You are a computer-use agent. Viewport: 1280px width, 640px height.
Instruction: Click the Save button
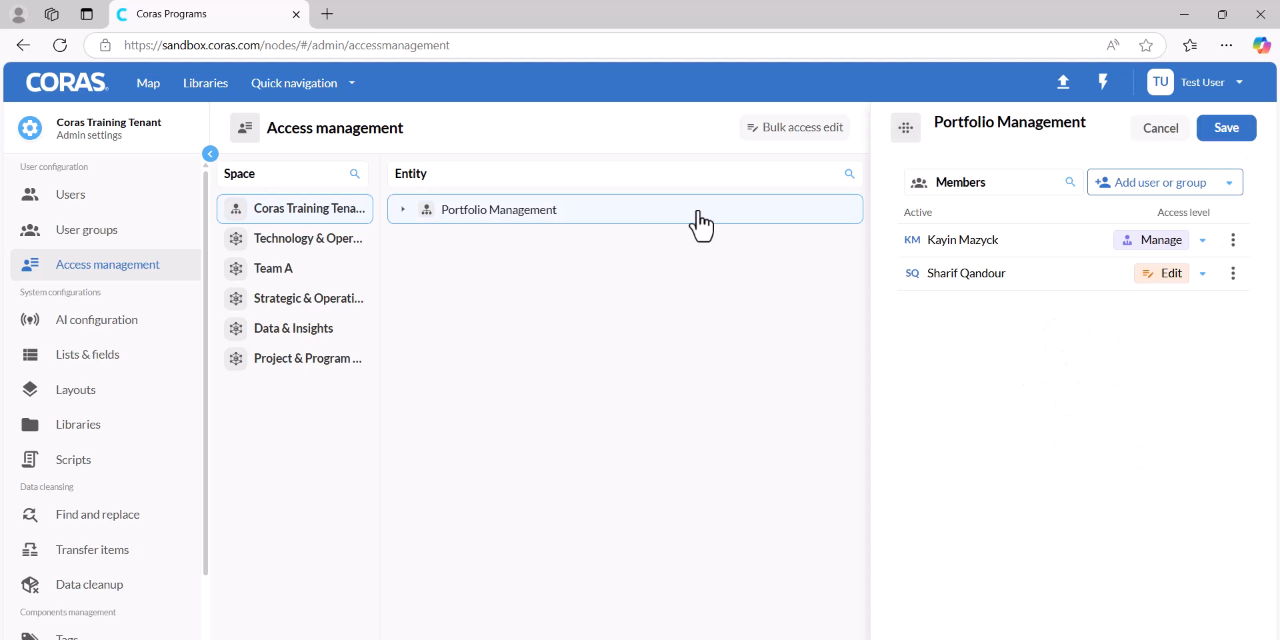coord(1226,127)
